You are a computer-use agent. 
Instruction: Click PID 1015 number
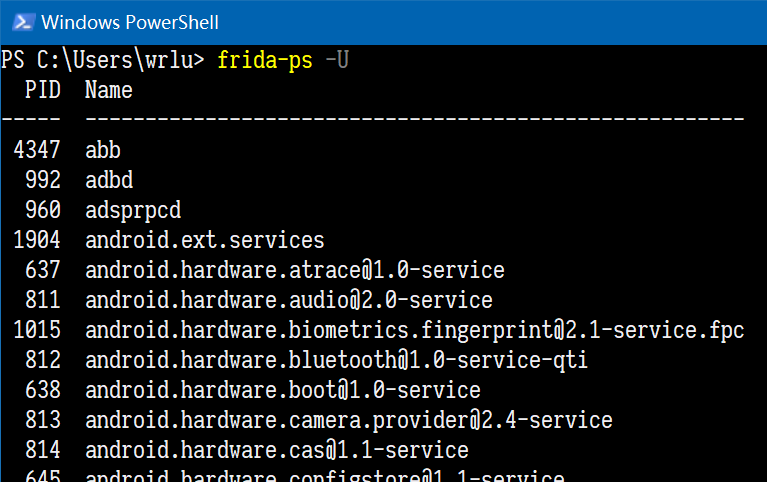pyautogui.click(x=37, y=330)
